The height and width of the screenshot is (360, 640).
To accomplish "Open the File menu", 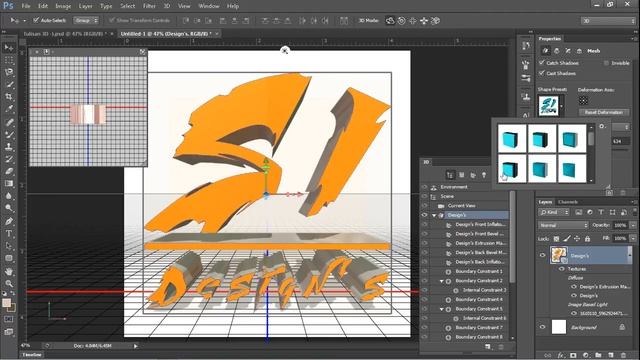I will click(26, 6).
